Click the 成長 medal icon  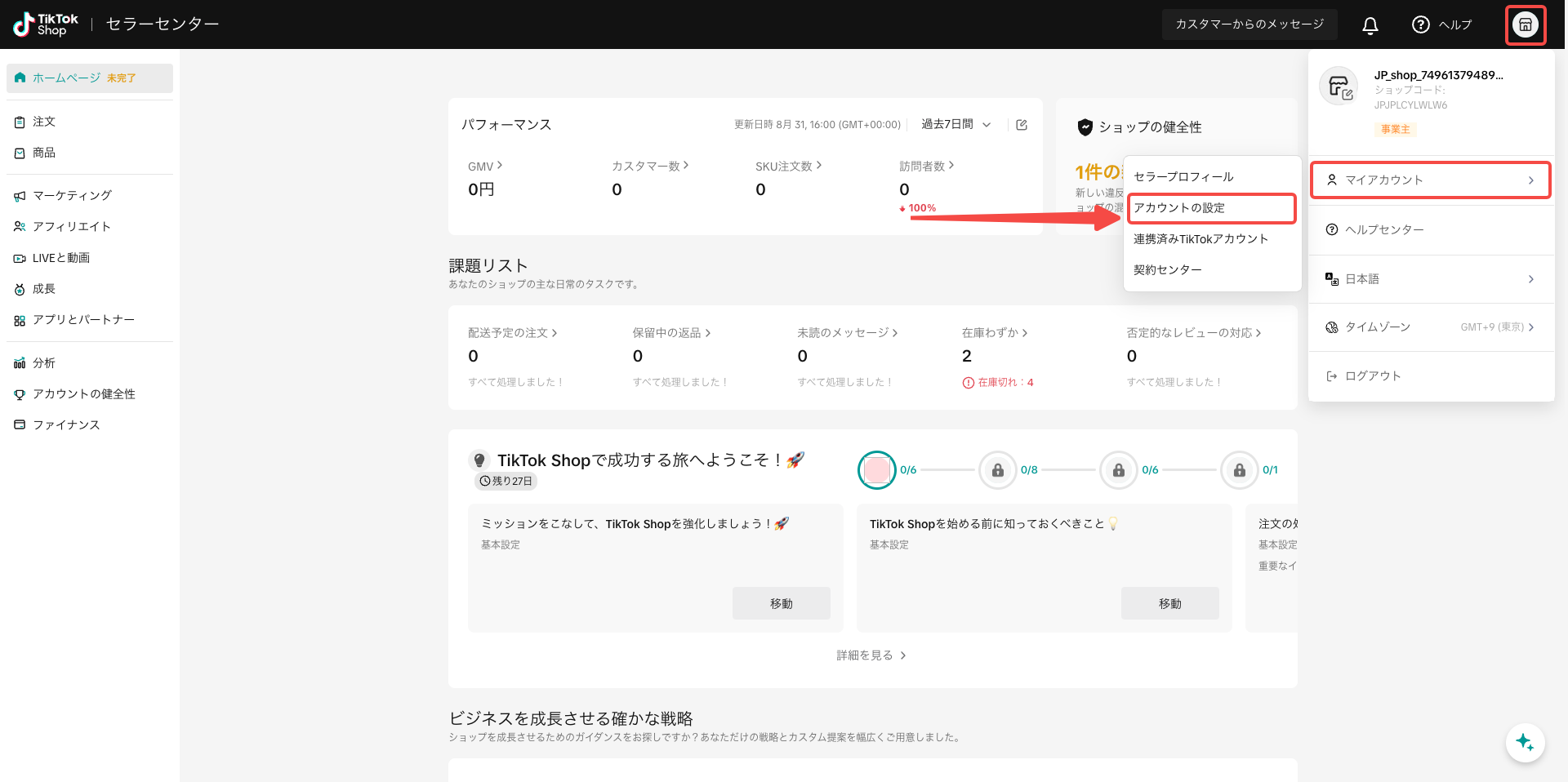tap(20, 289)
